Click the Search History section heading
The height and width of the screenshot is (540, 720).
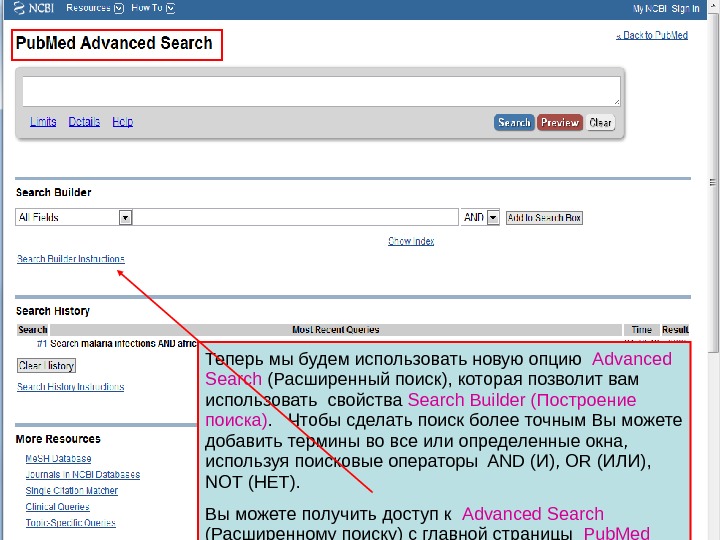(x=53, y=311)
